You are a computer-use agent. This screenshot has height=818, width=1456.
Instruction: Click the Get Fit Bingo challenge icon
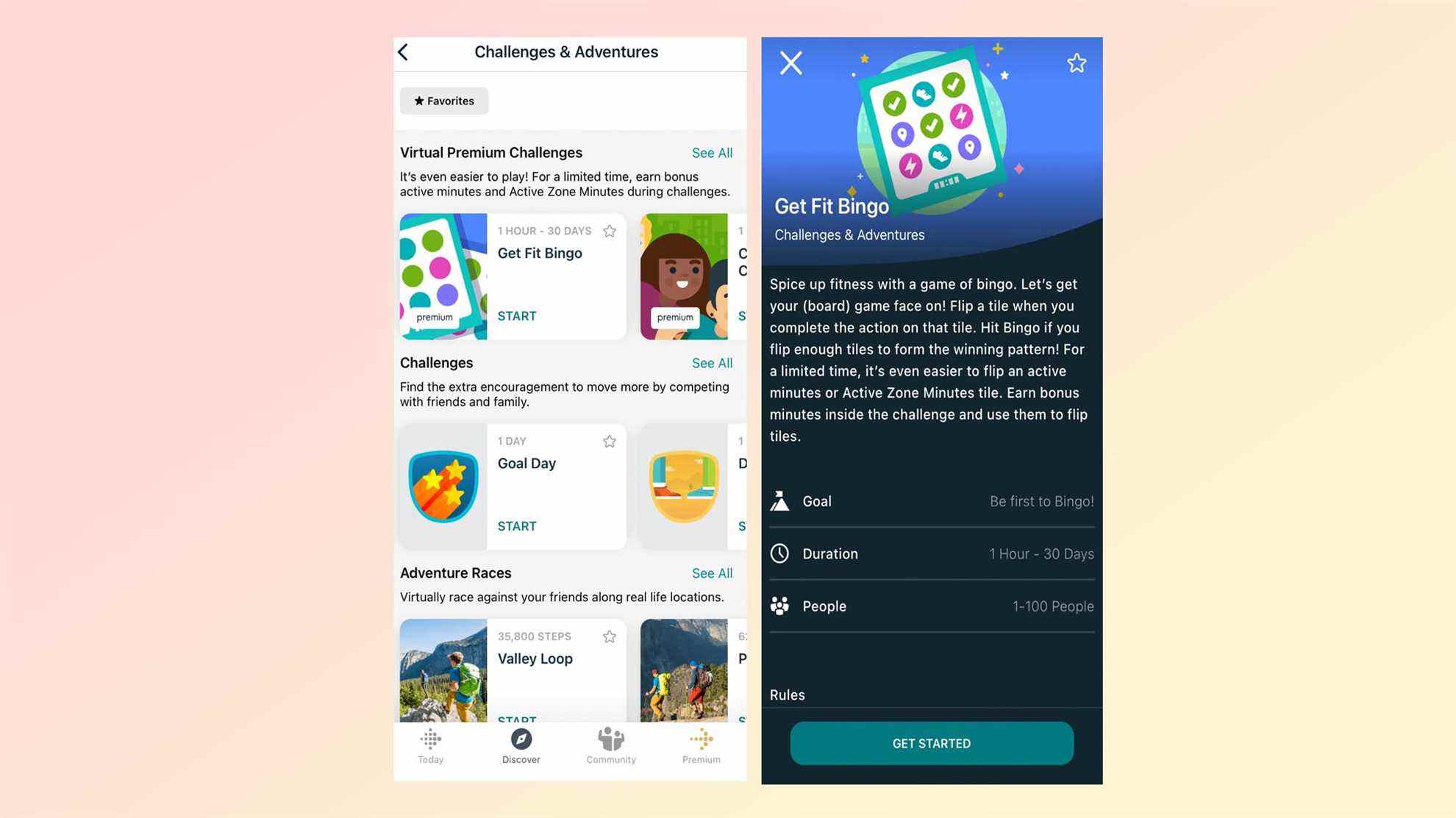coord(443,276)
